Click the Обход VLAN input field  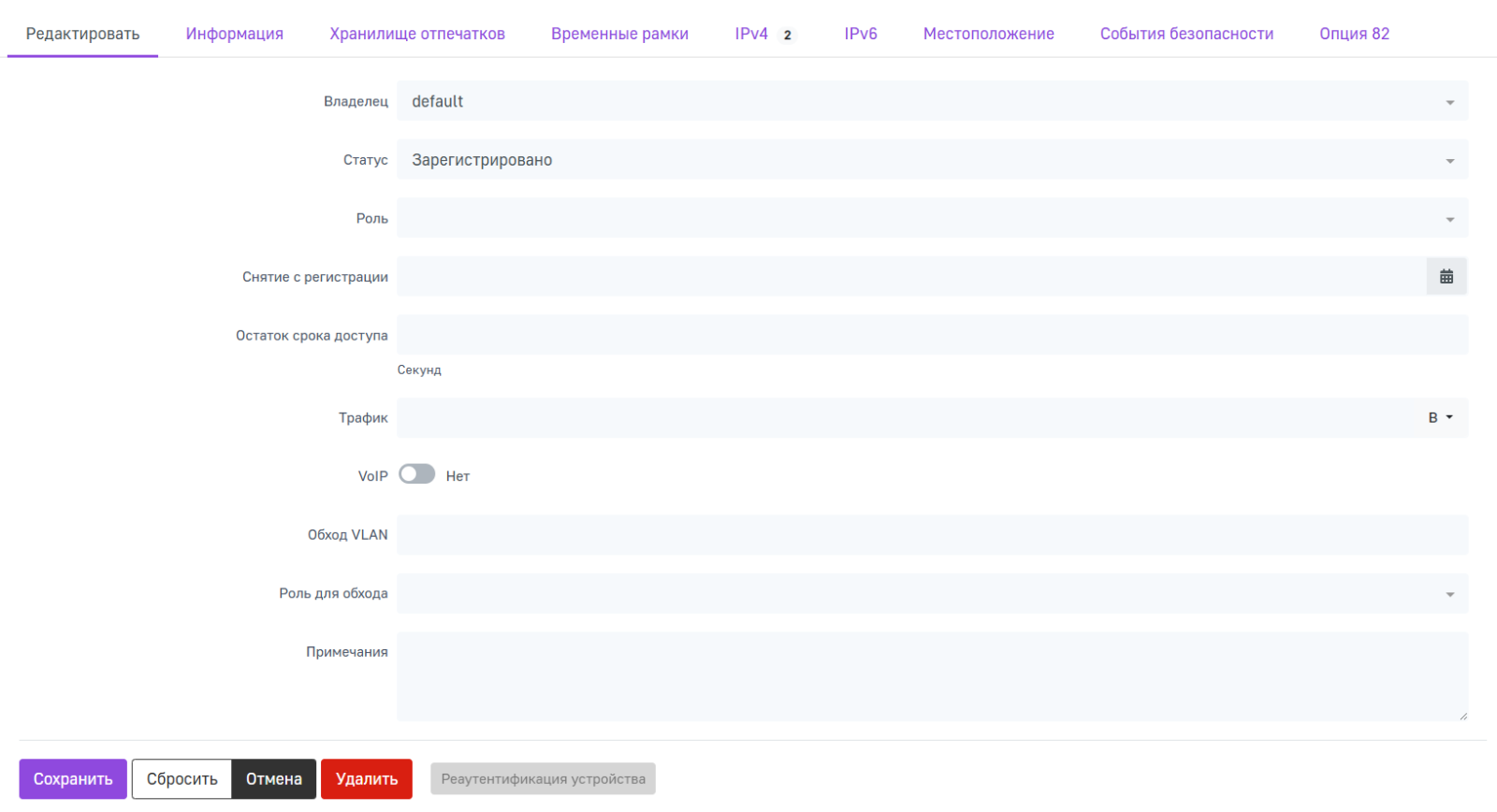[x=931, y=535]
